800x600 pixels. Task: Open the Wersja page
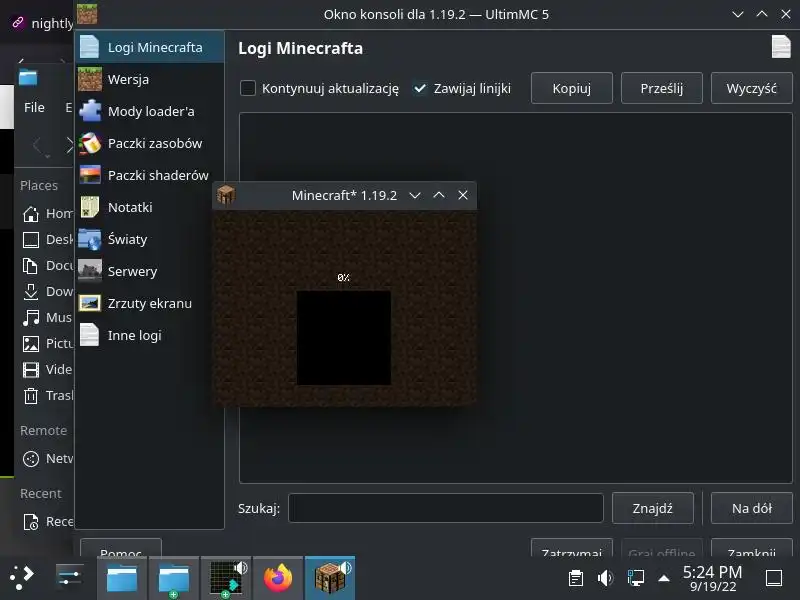click(149, 80)
